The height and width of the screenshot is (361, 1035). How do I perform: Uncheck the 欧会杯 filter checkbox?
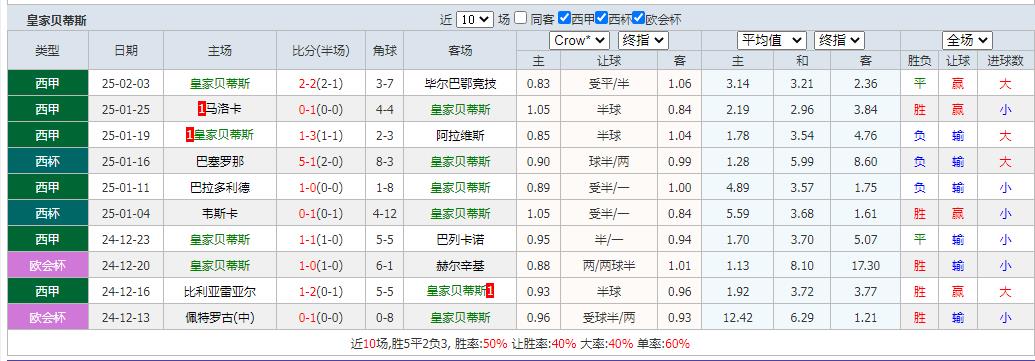point(638,18)
